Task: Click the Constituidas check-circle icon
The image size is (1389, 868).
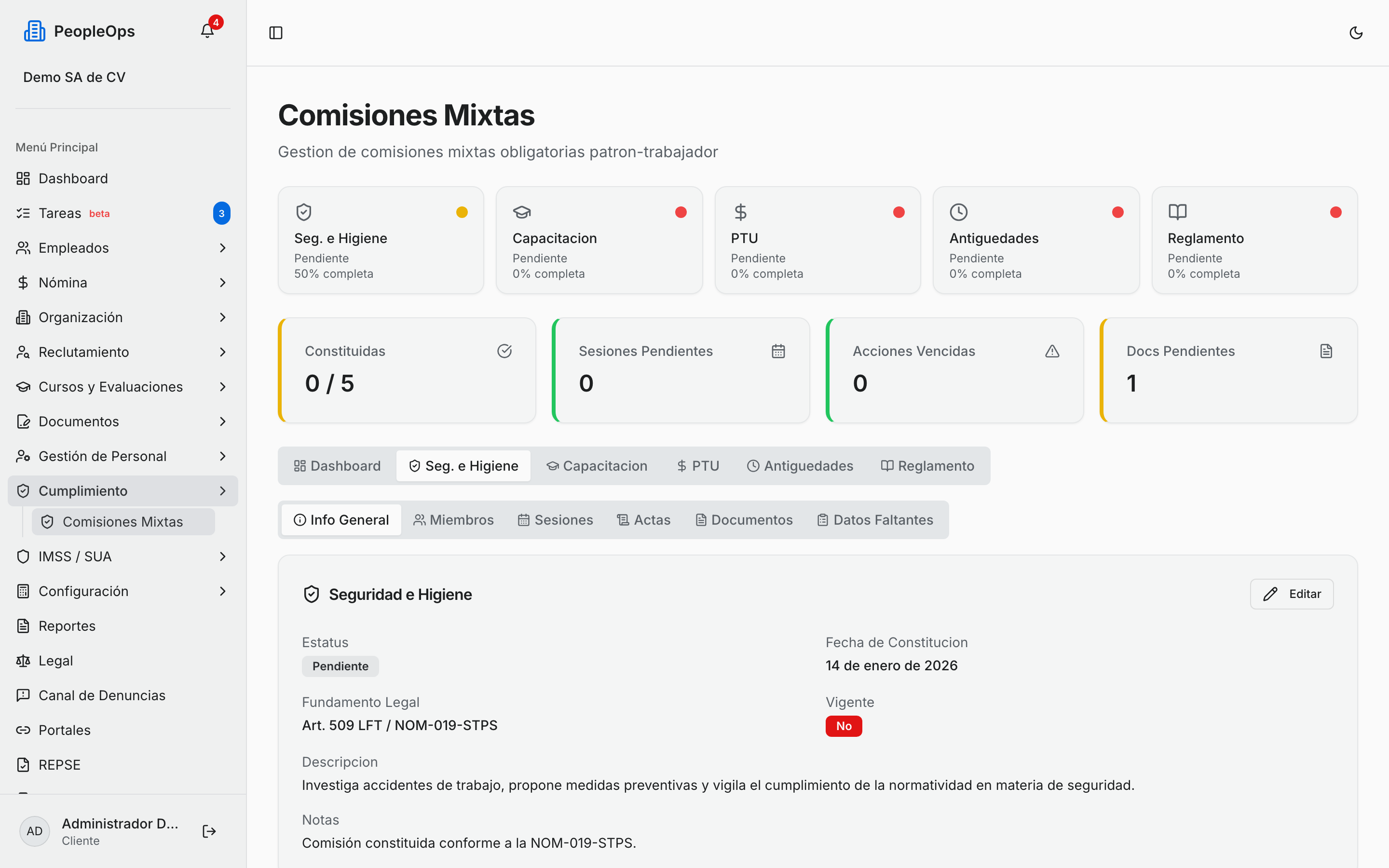Action: coord(504,351)
